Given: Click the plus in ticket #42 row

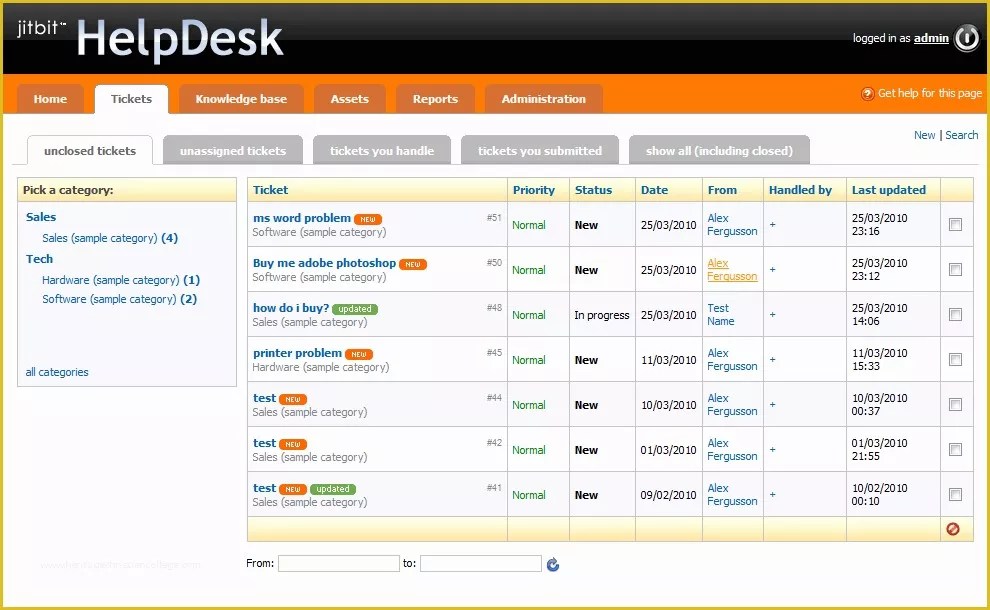Looking at the screenshot, I should (772, 450).
